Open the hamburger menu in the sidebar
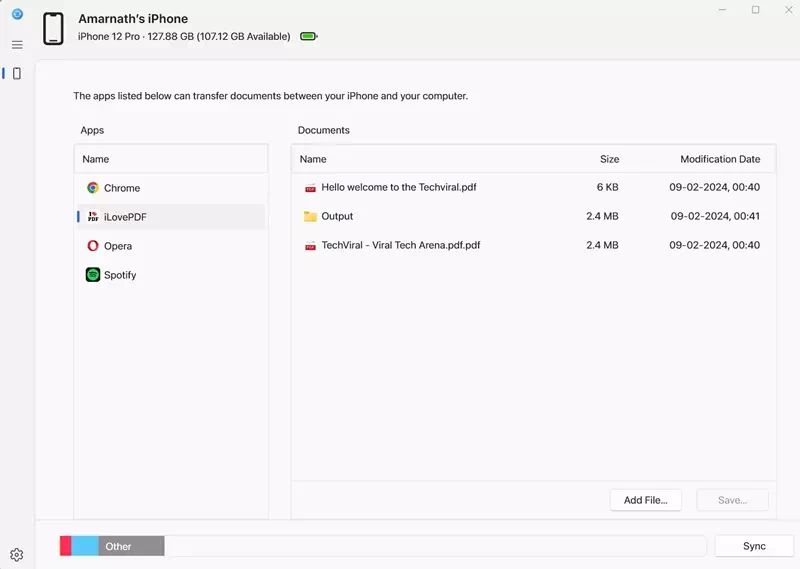This screenshot has height=569, width=800. pyautogui.click(x=17, y=45)
